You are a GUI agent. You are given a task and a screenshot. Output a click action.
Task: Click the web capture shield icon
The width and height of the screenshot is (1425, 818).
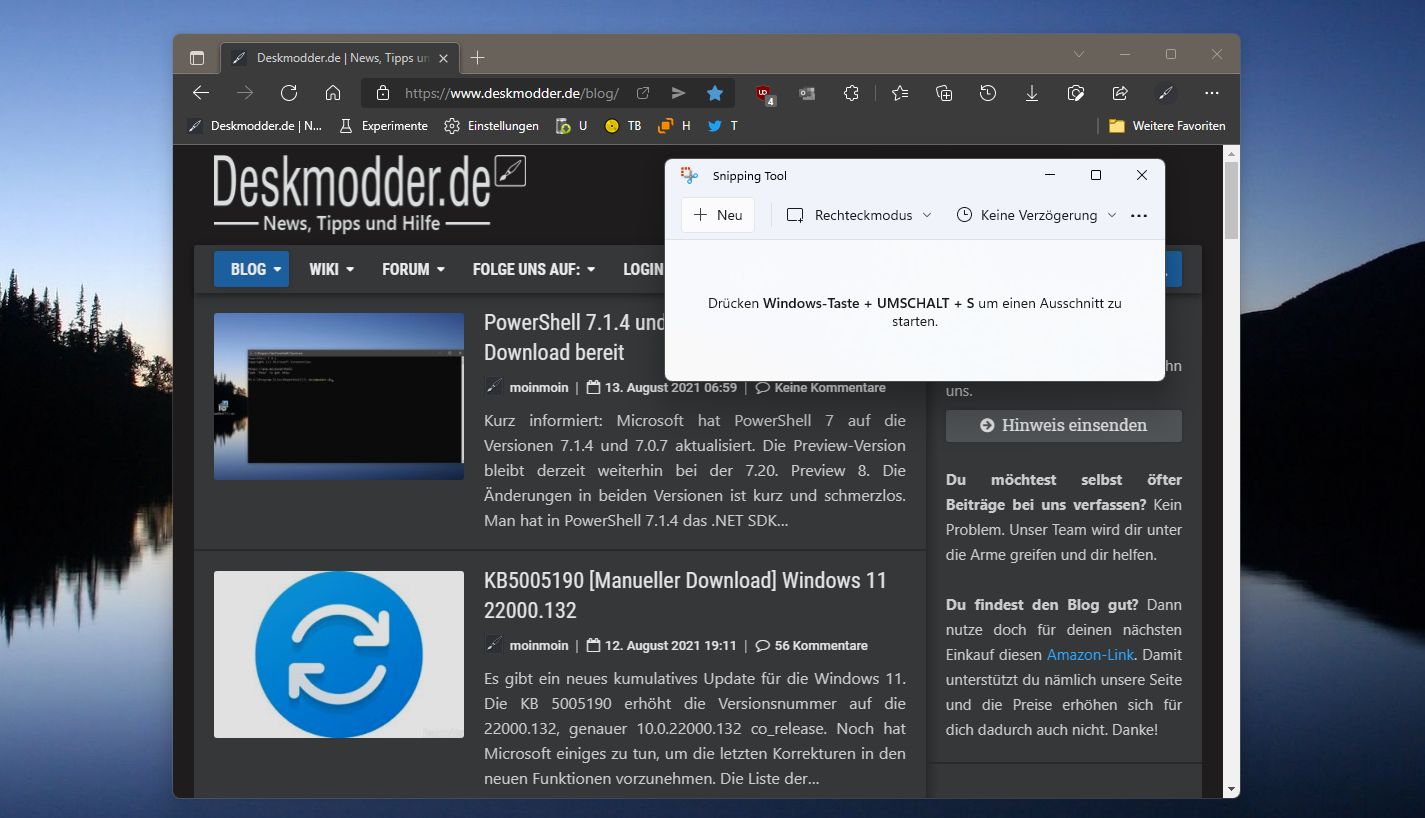click(x=1076, y=93)
